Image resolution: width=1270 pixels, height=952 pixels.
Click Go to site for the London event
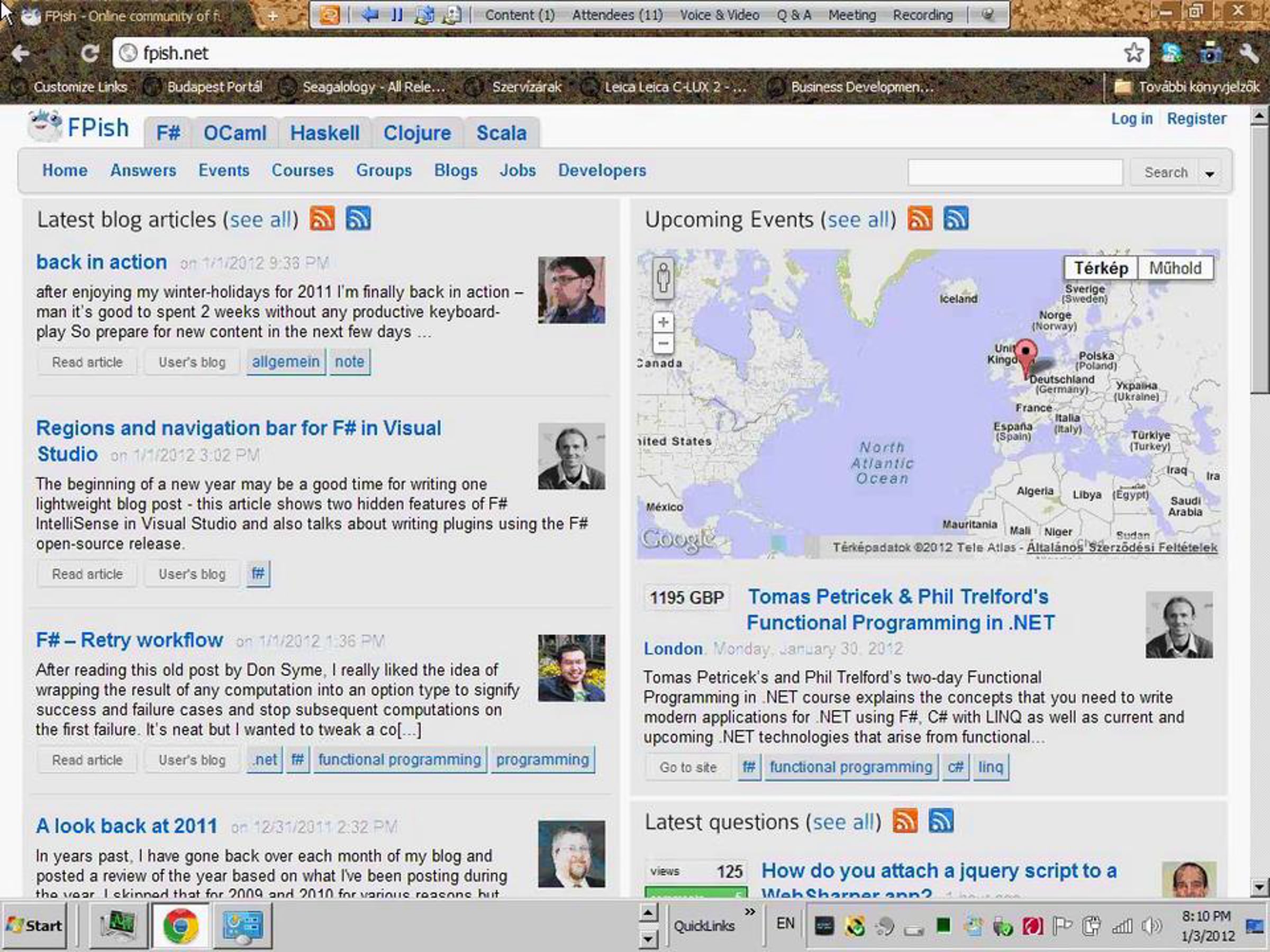pos(688,767)
